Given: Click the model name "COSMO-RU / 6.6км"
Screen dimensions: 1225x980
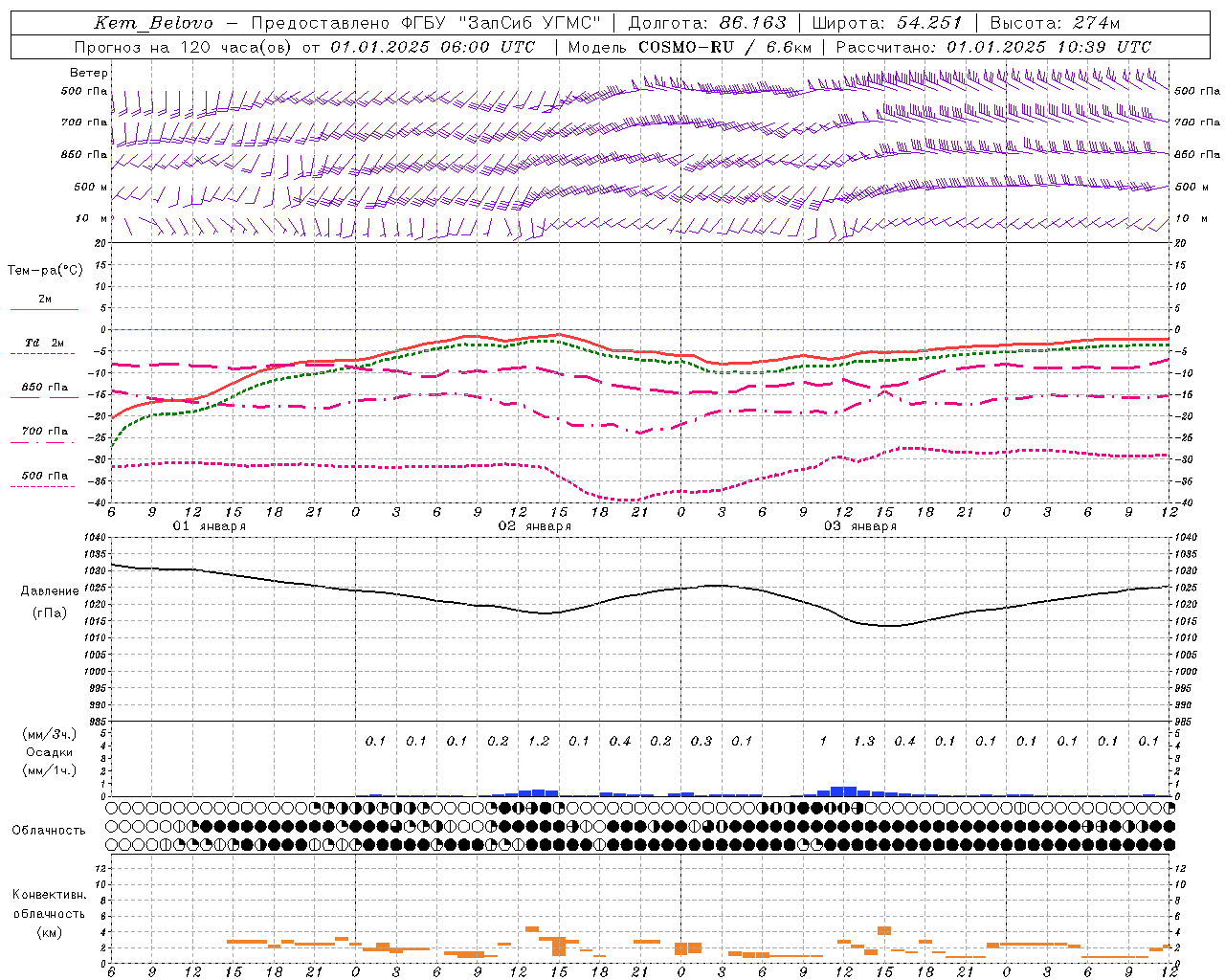Looking at the screenshot, I should tap(724, 47).
